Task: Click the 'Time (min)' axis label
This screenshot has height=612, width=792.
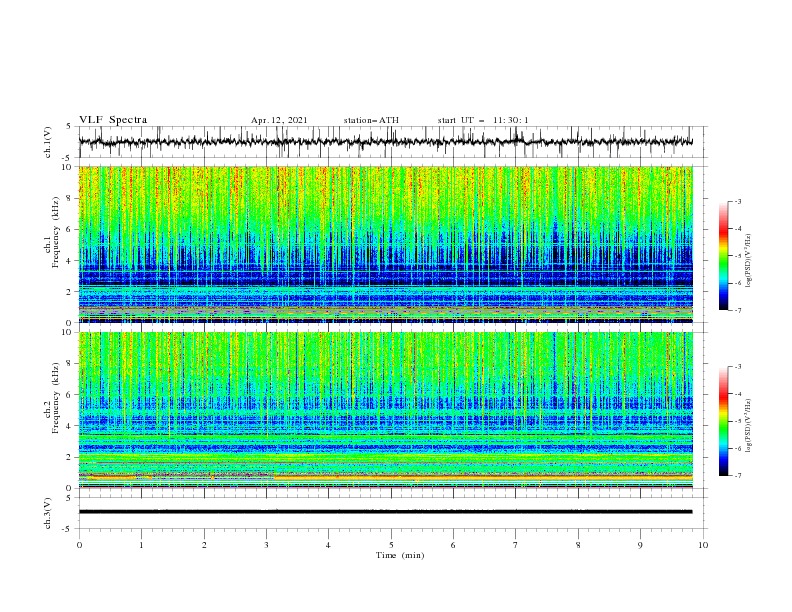Action: click(400, 555)
